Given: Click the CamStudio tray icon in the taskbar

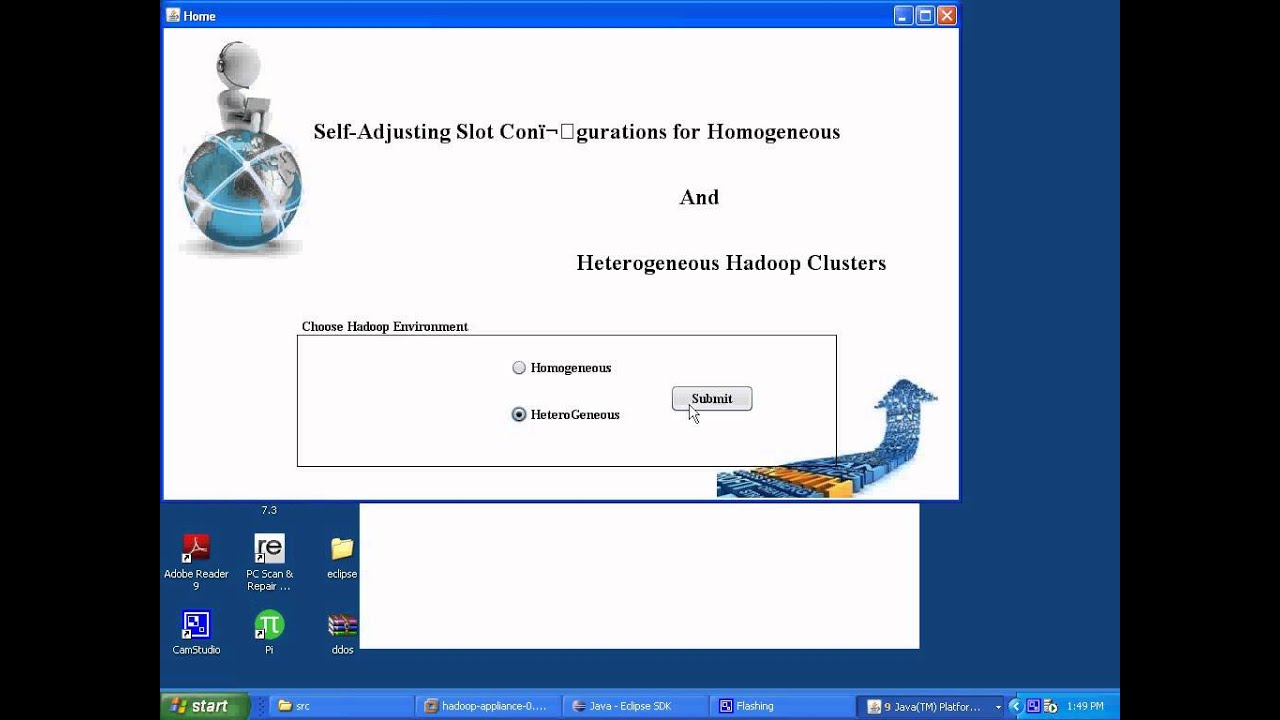Looking at the screenshot, I should click(x=1033, y=706).
